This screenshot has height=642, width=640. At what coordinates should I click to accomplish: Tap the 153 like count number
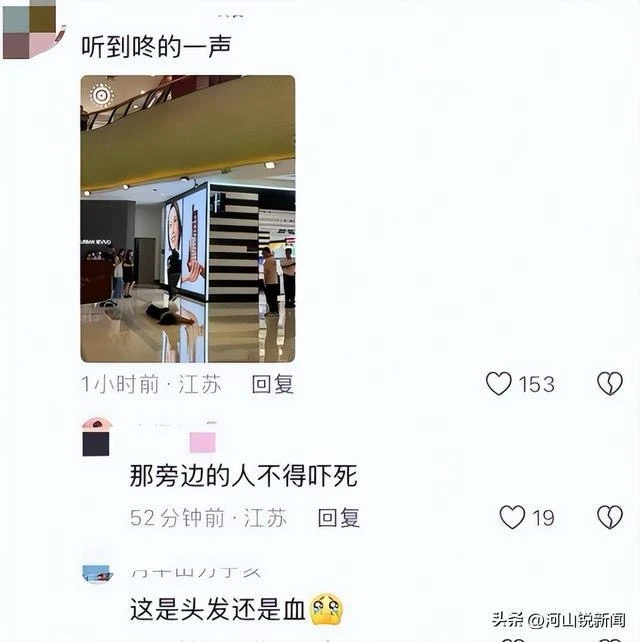[x=536, y=384]
